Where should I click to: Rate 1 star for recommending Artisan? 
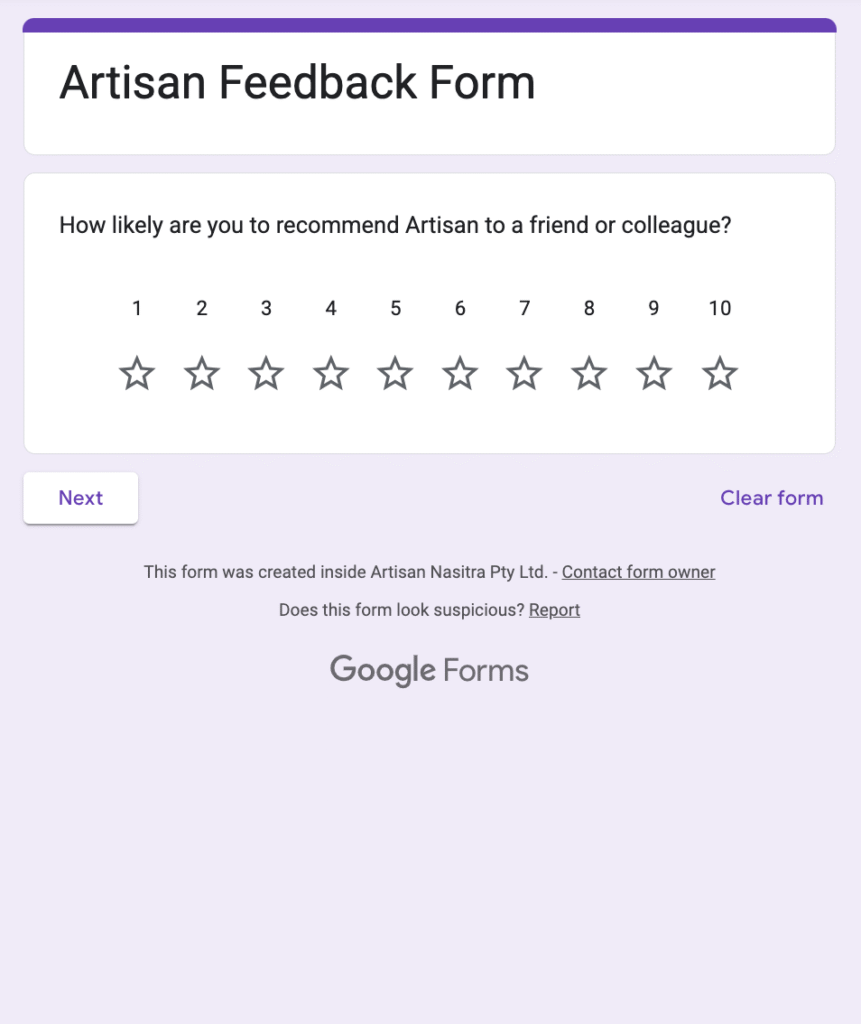137,374
